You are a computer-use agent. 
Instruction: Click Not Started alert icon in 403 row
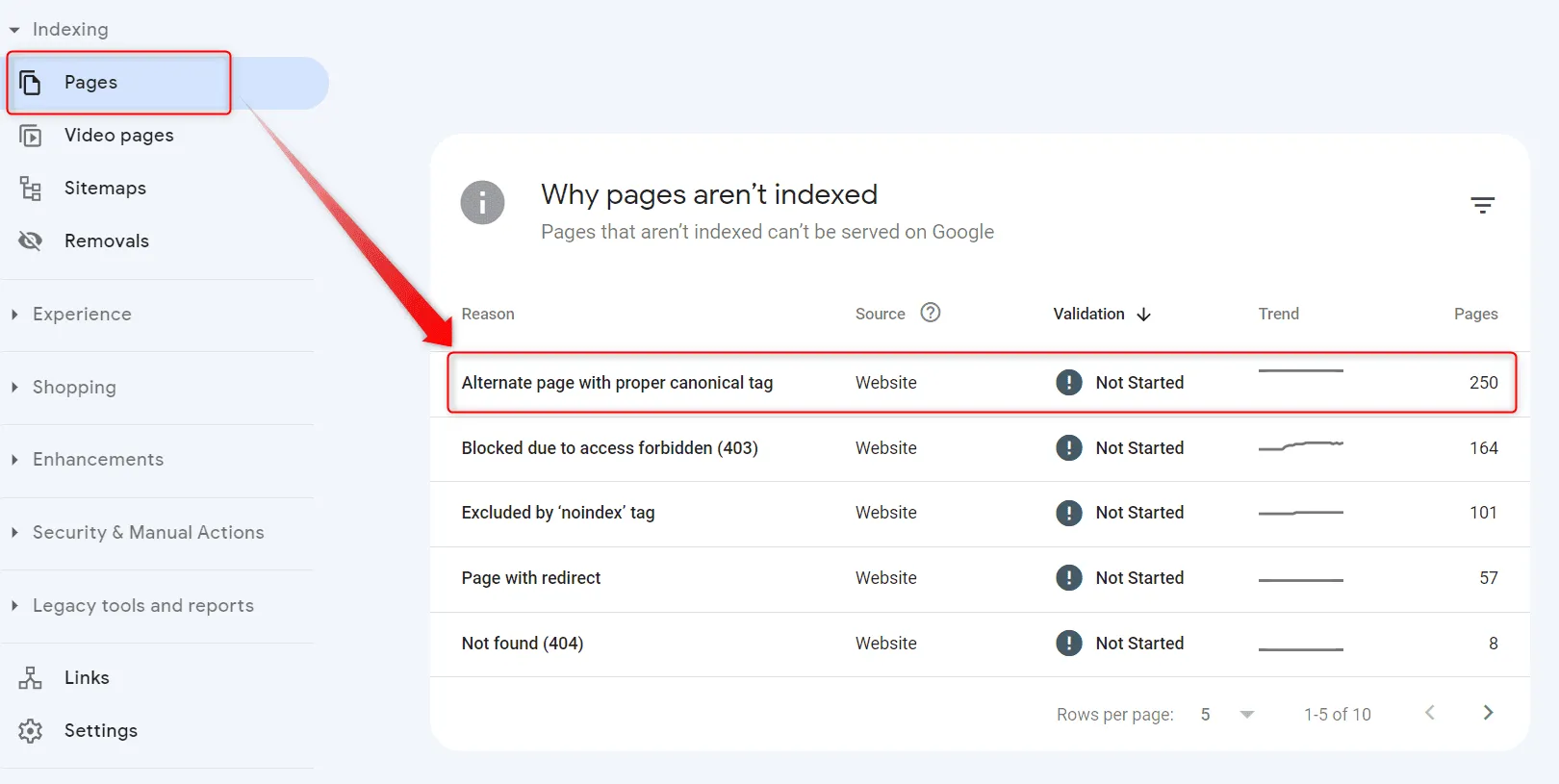coord(1068,448)
